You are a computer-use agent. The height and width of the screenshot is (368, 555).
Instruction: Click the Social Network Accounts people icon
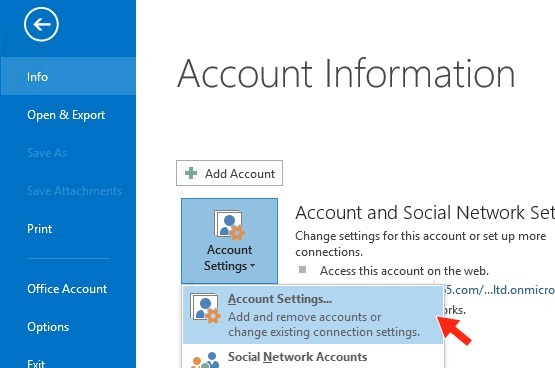(205, 360)
